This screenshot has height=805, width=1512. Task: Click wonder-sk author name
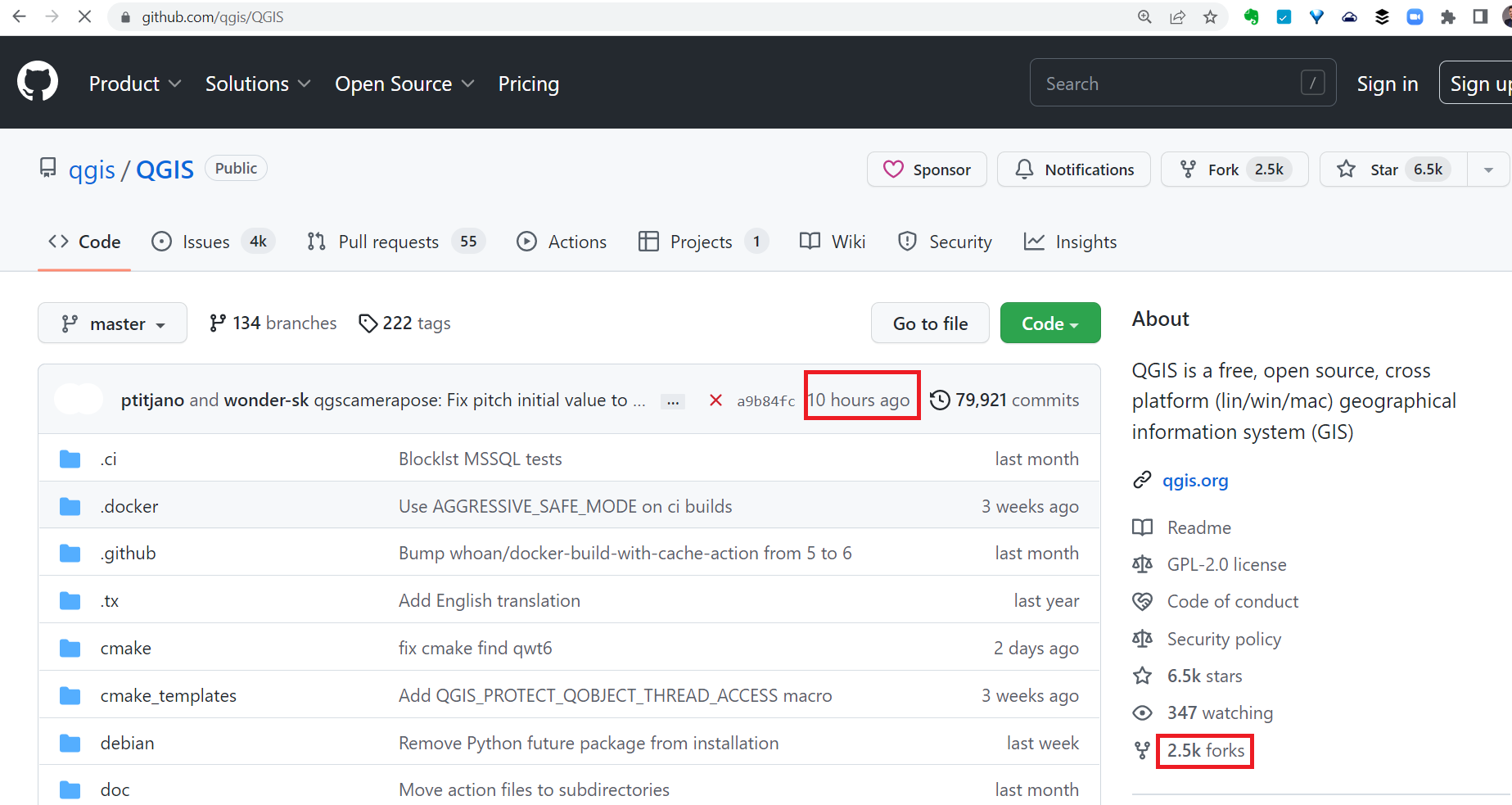tap(267, 400)
